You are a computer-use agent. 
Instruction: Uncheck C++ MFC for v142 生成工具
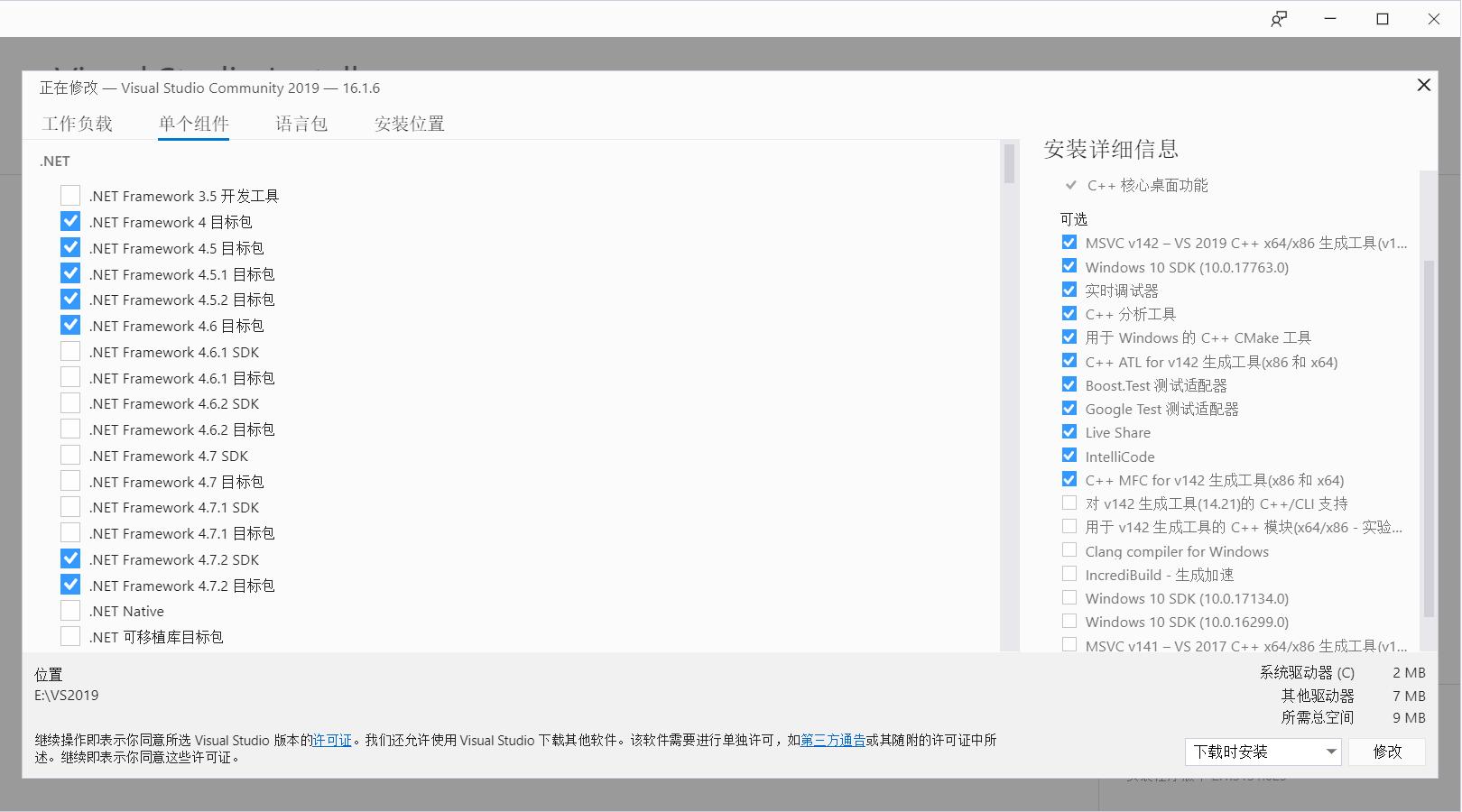[1069, 479]
